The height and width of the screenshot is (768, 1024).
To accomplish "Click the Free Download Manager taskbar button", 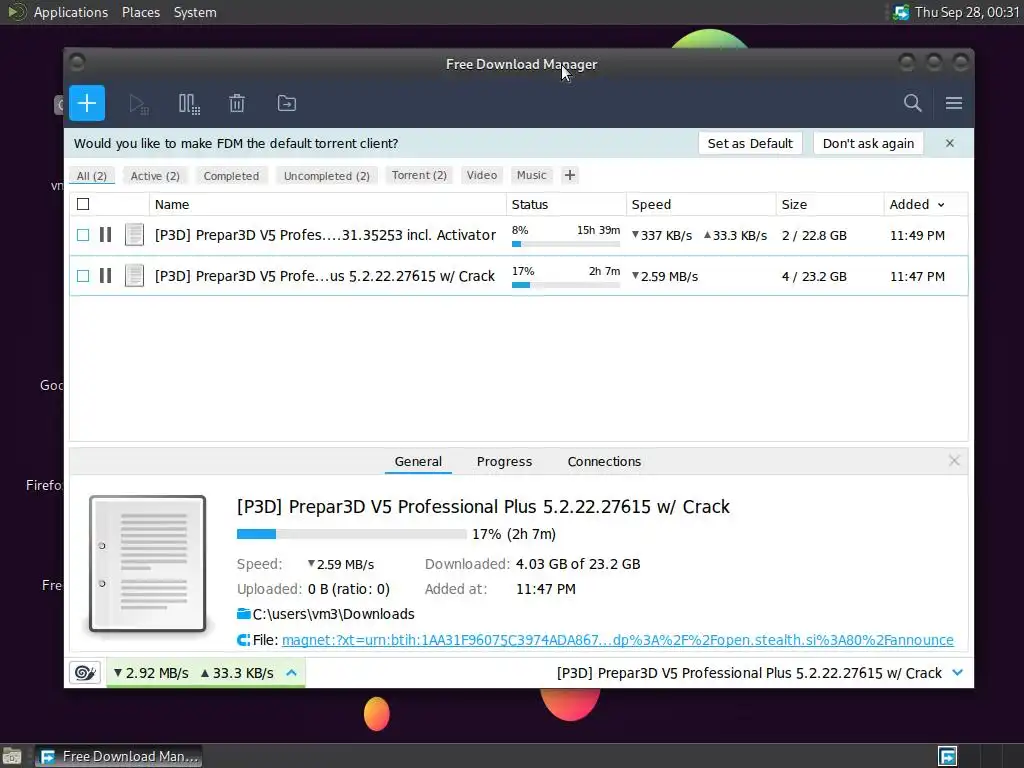I will [x=118, y=756].
